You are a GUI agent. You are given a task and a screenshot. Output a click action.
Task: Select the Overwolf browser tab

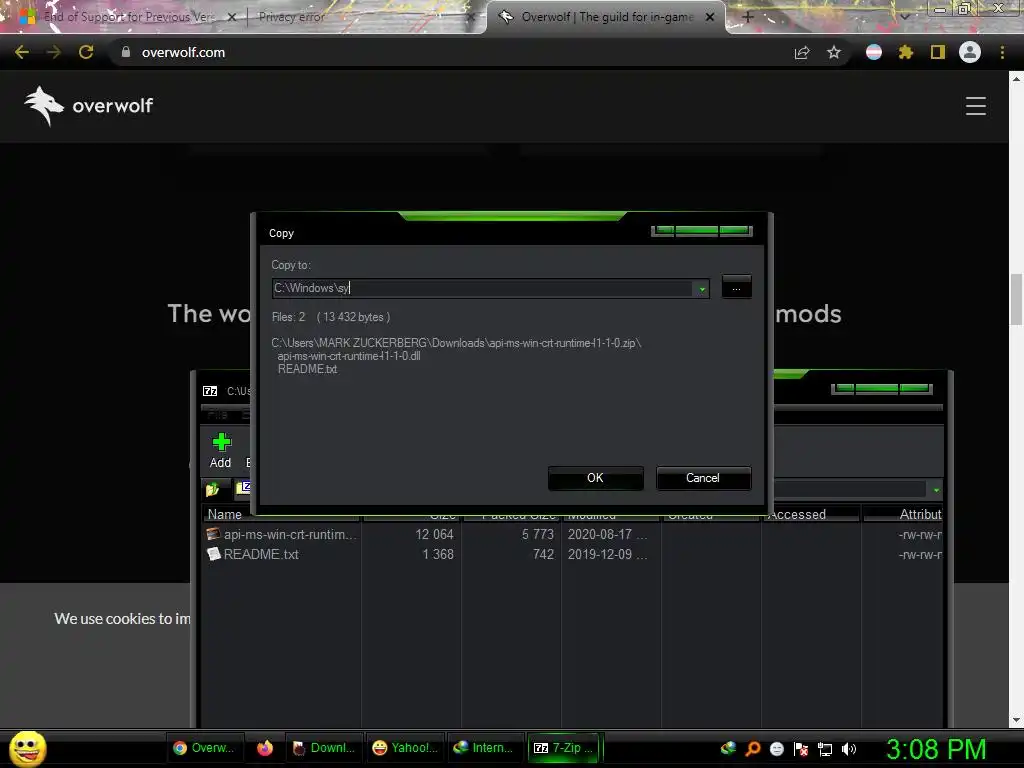(x=605, y=17)
